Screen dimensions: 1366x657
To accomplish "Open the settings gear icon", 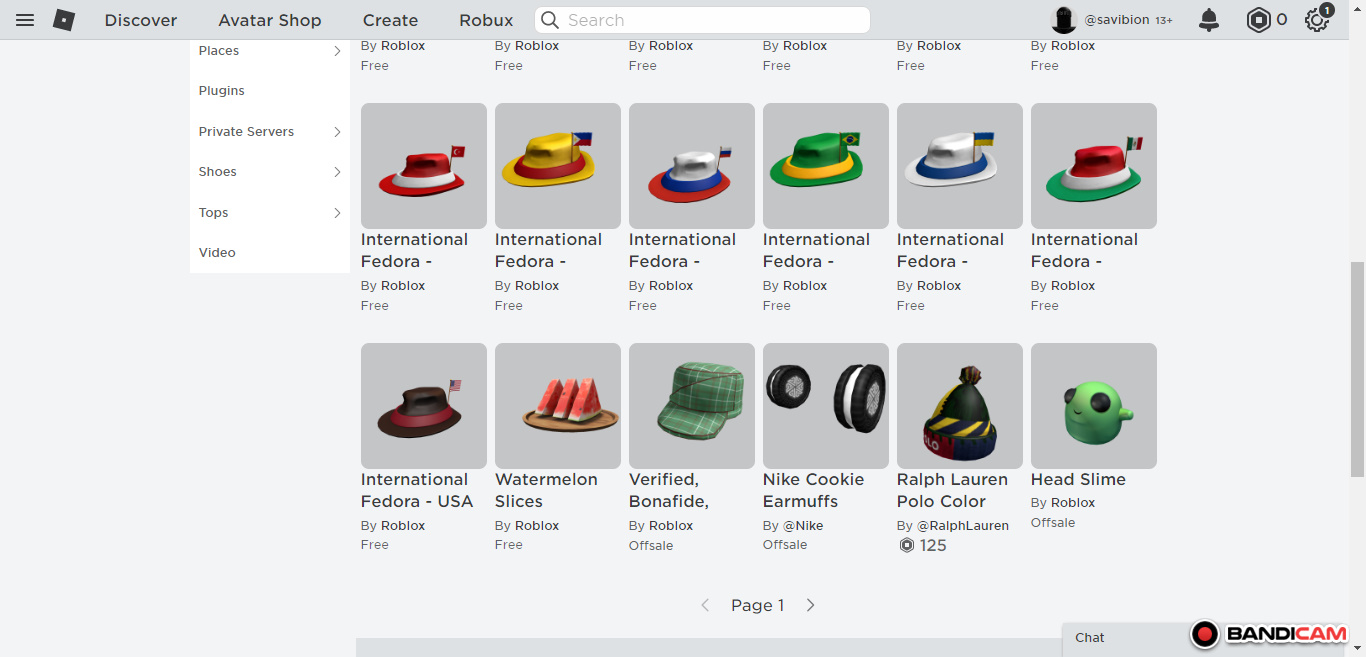I will [x=1316, y=20].
